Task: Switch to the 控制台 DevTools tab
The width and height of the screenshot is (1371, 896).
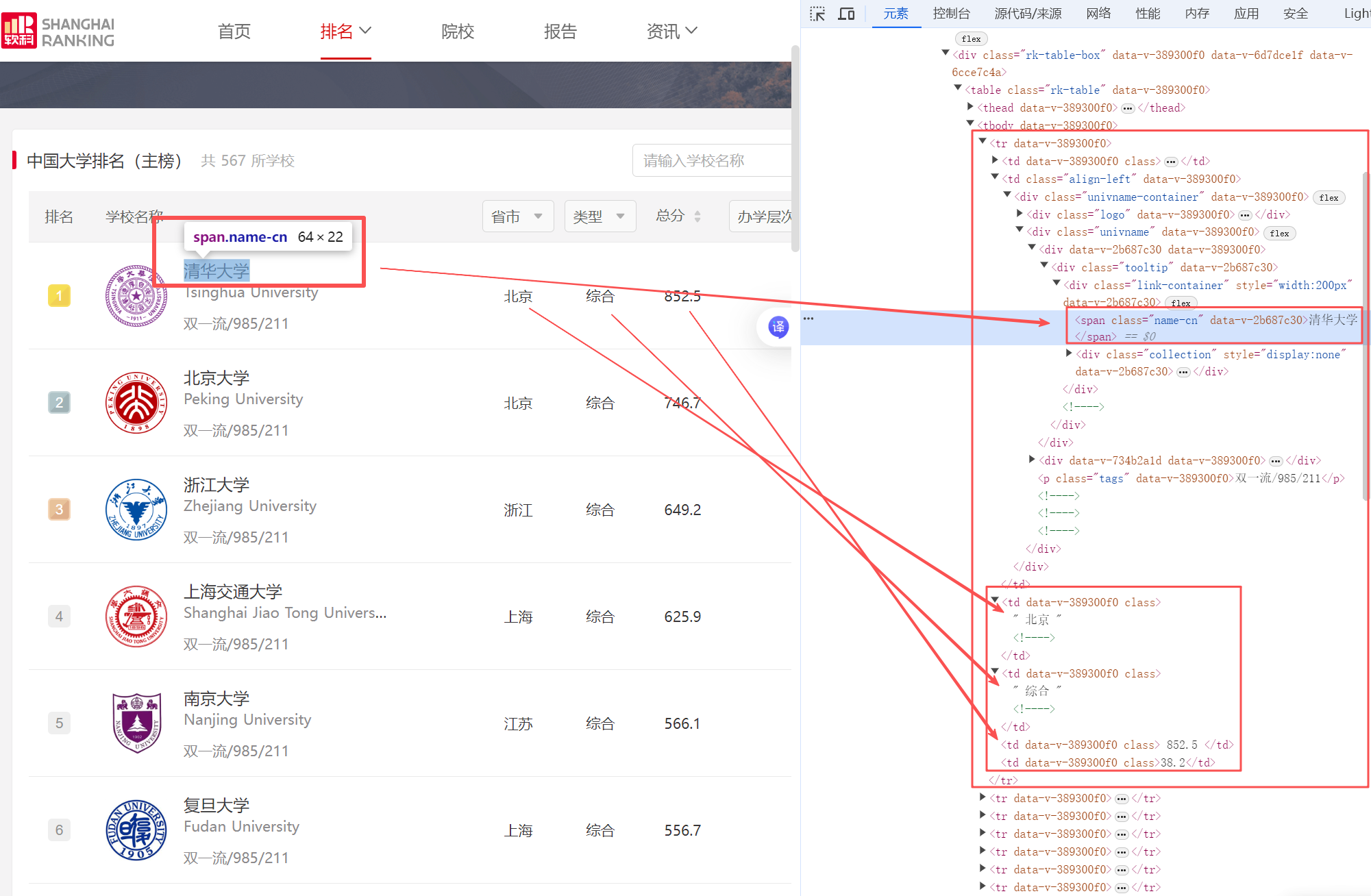Action: (951, 14)
